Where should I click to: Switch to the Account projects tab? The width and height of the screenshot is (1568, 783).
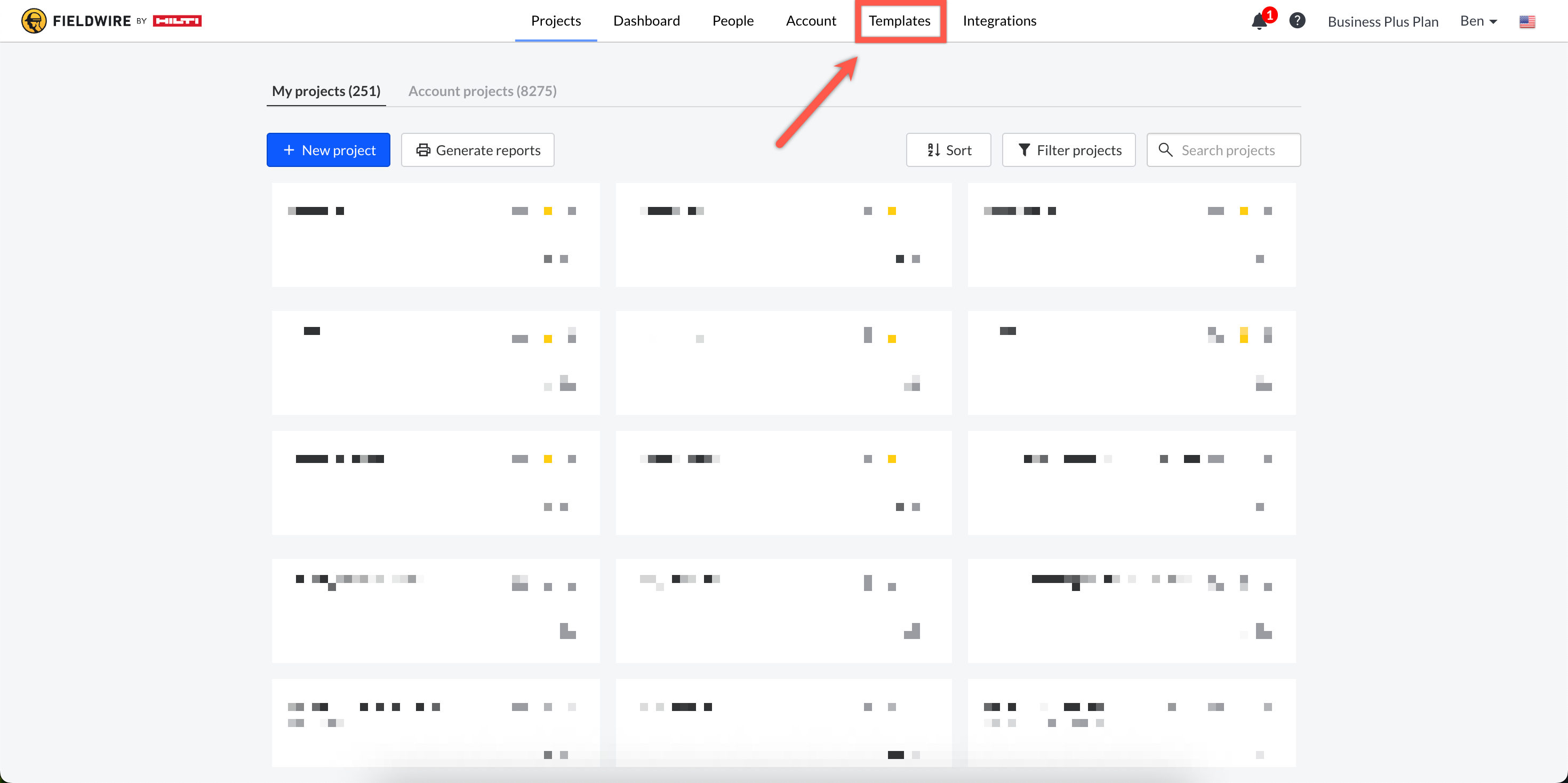[x=482, y=91]
